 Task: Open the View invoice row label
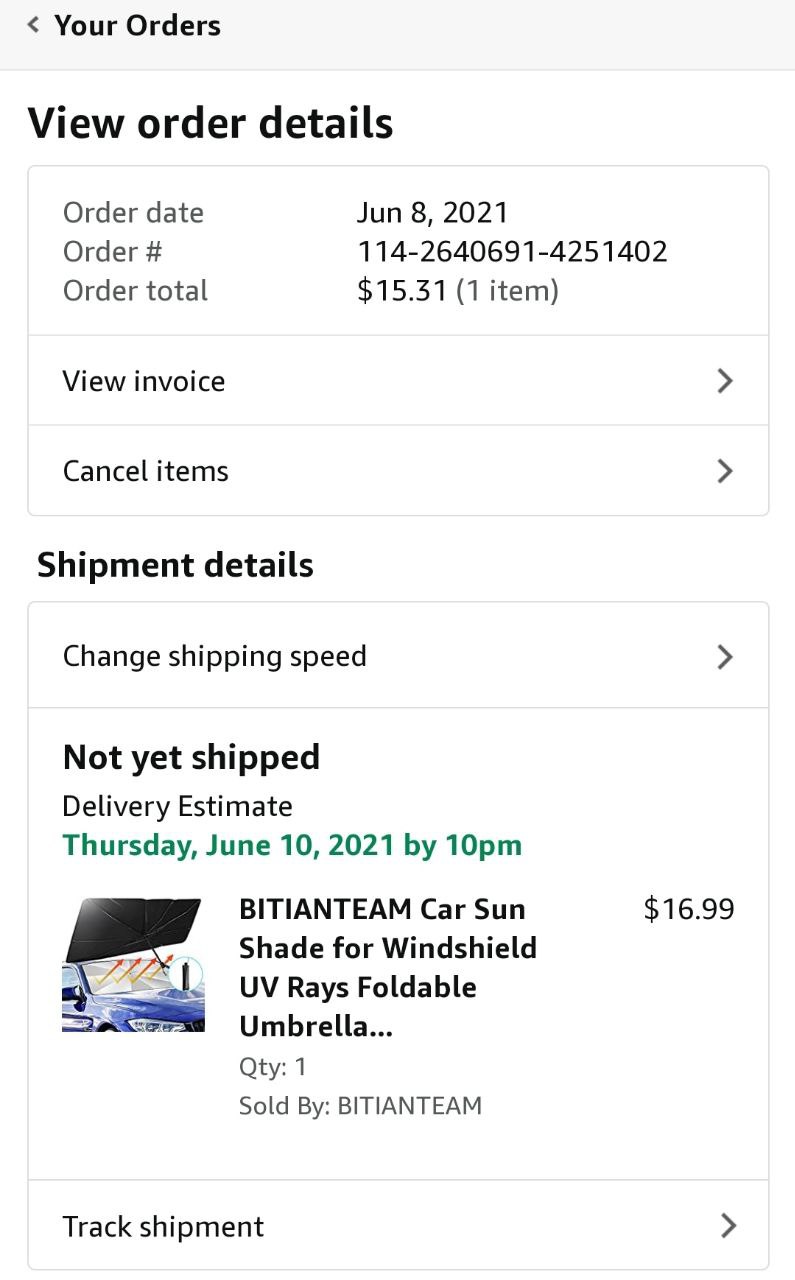(144, 381)
